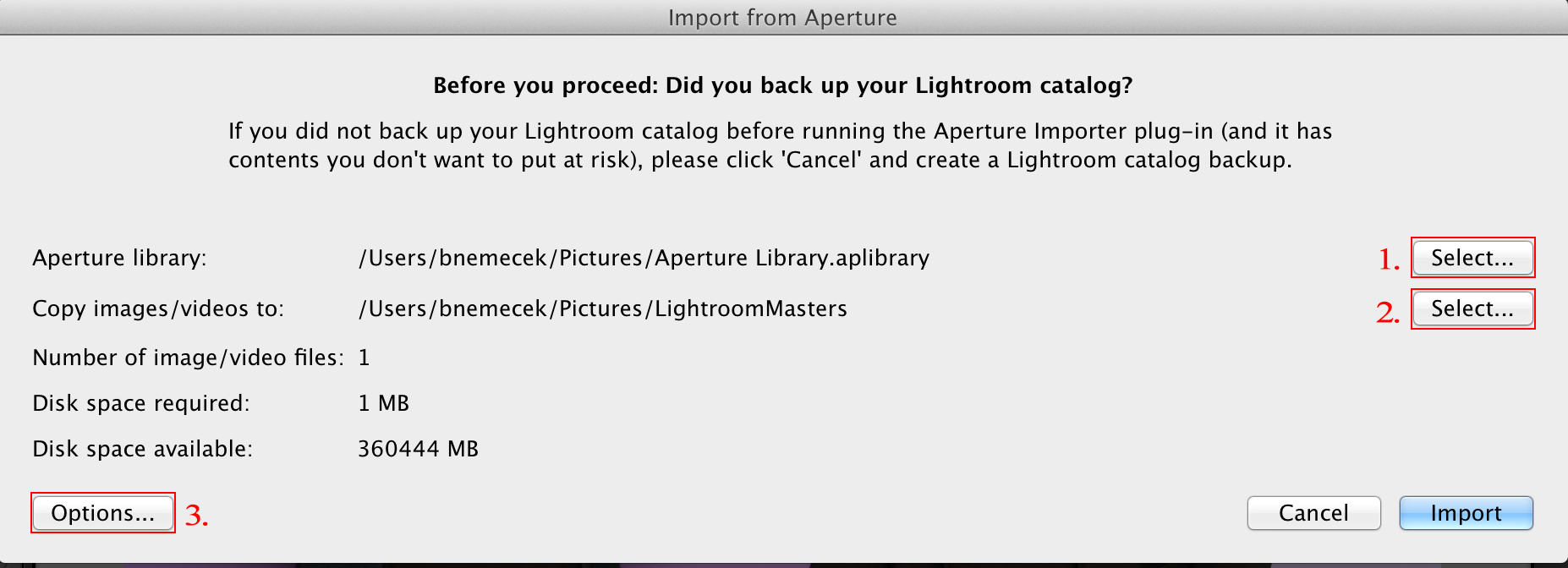
Task: Cancel the Aperture import
Action: click(x=1313, y=512)
